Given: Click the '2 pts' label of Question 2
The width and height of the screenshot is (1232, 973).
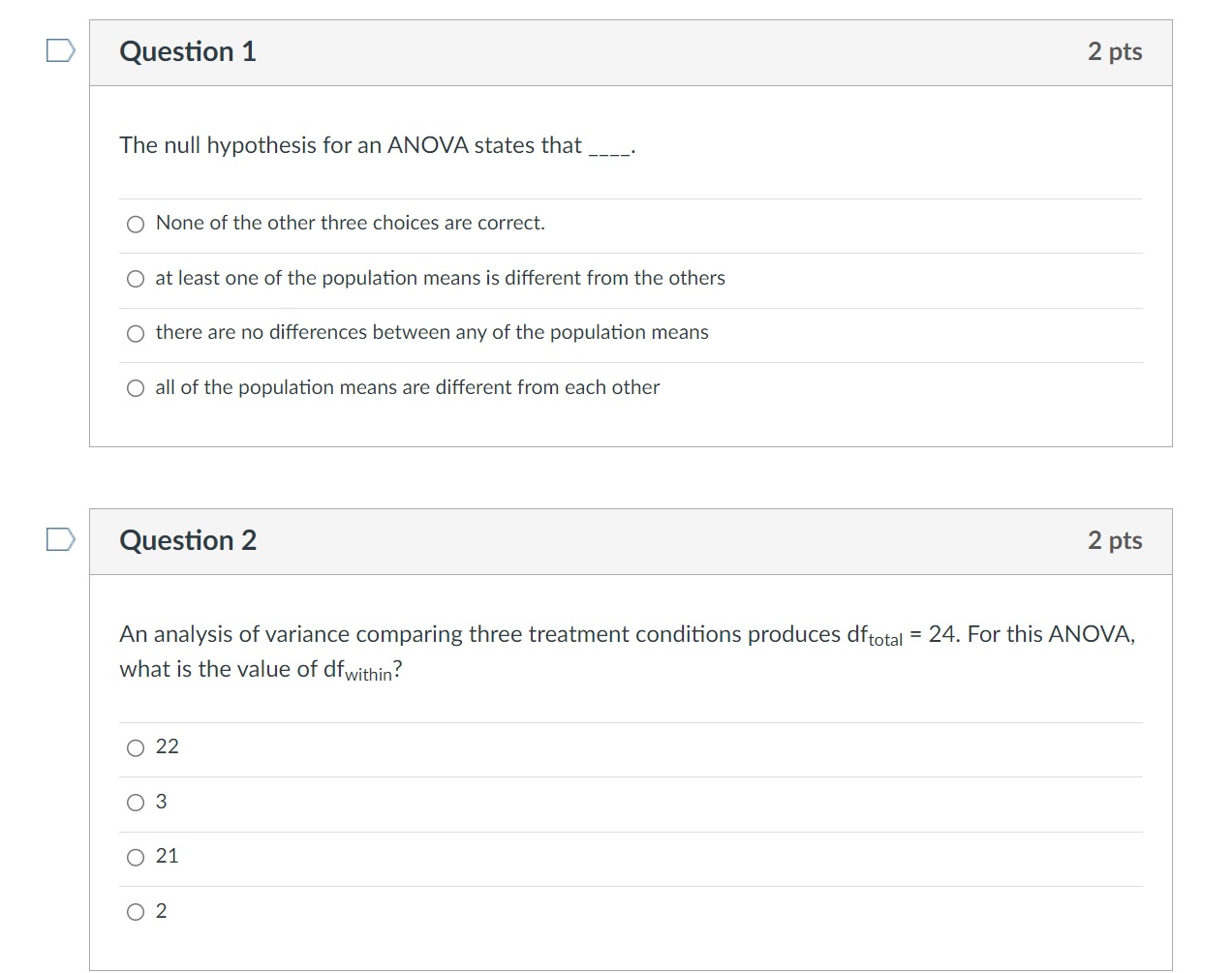Looking at the screenshot, I should coord(1114,540).
